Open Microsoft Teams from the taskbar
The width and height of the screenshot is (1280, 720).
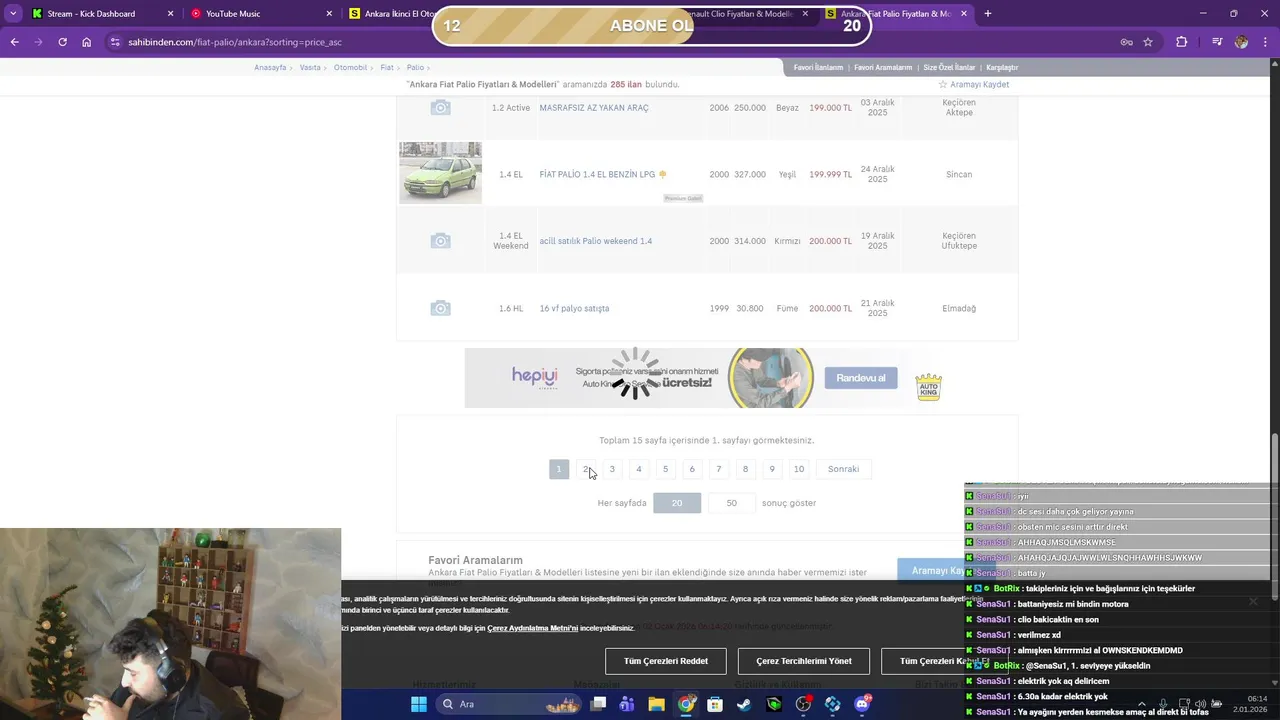click(627, 704)
